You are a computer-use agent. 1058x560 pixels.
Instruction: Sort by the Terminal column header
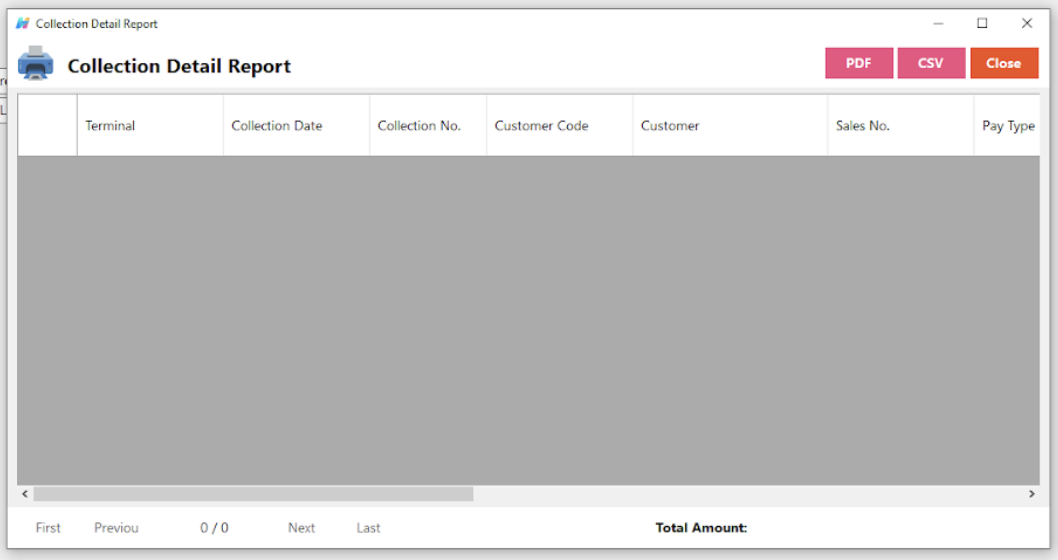click(x=150, y=125)
